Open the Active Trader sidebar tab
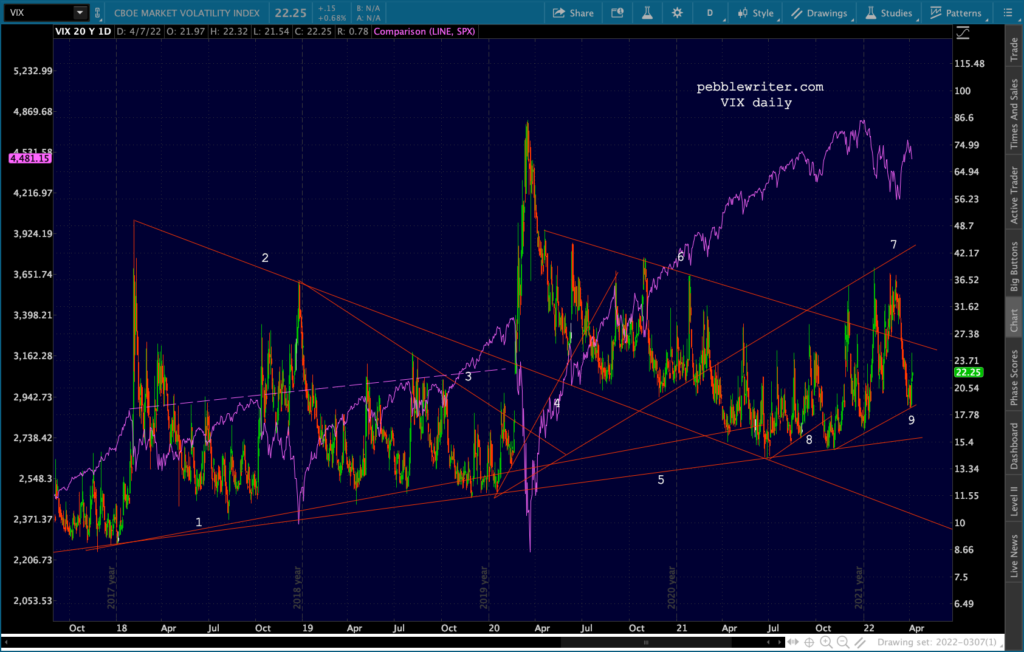The image size is (1024, 652). pos(1013,196)
